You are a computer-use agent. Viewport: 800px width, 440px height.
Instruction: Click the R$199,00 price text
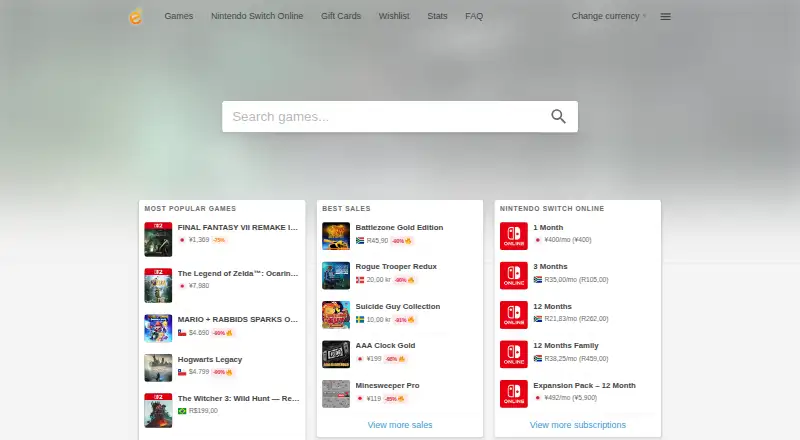pos(203,411)
